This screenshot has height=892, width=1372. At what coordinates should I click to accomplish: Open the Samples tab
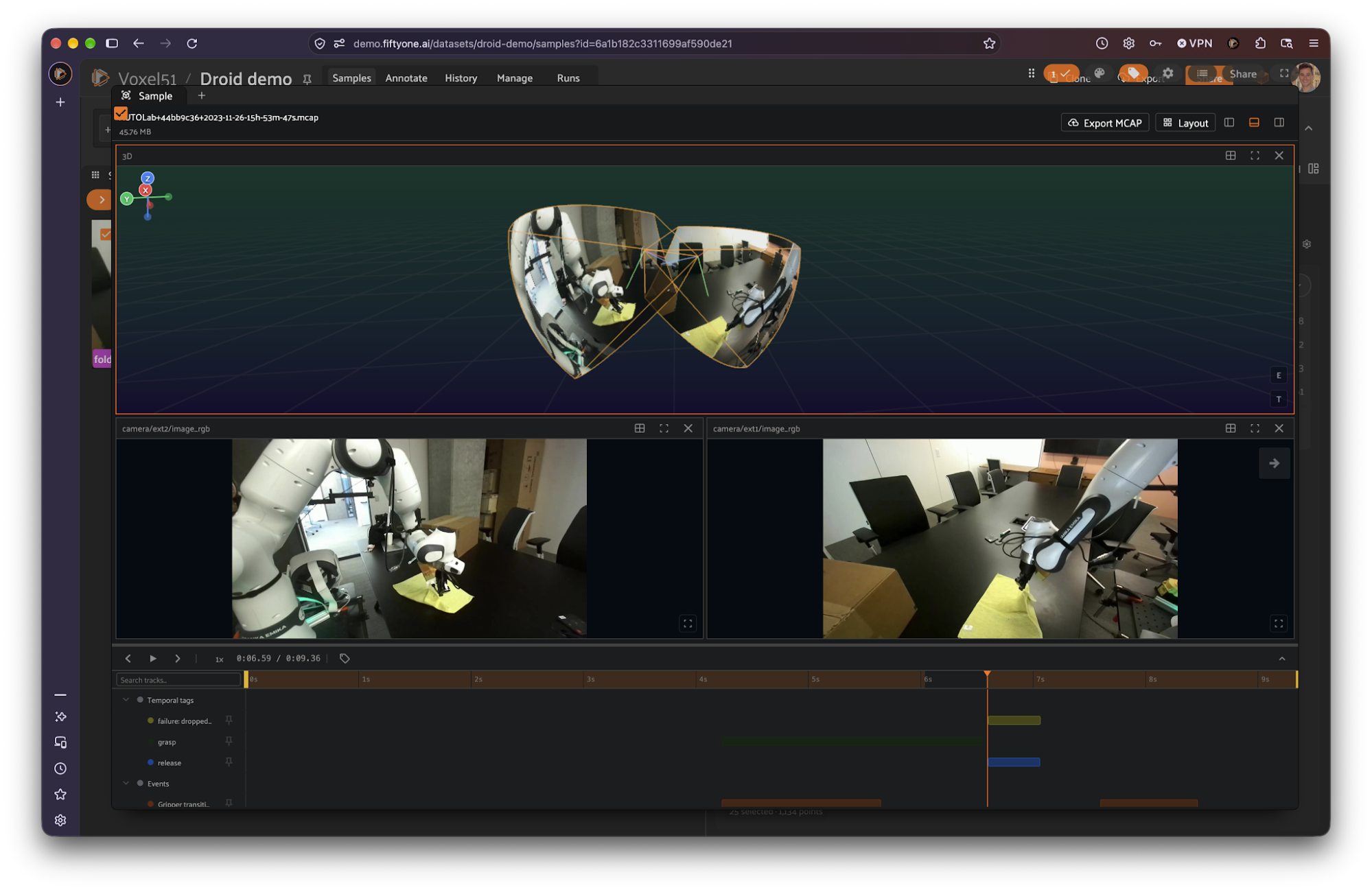(x=351, y=78)
